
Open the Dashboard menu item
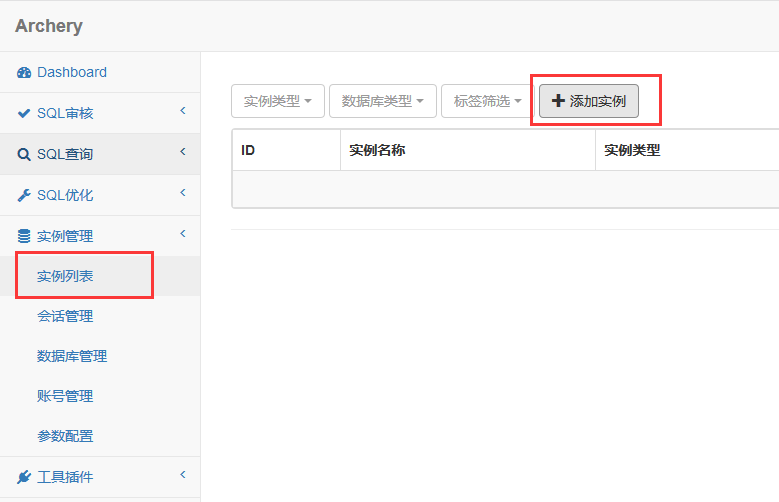[x=100, y=72]
